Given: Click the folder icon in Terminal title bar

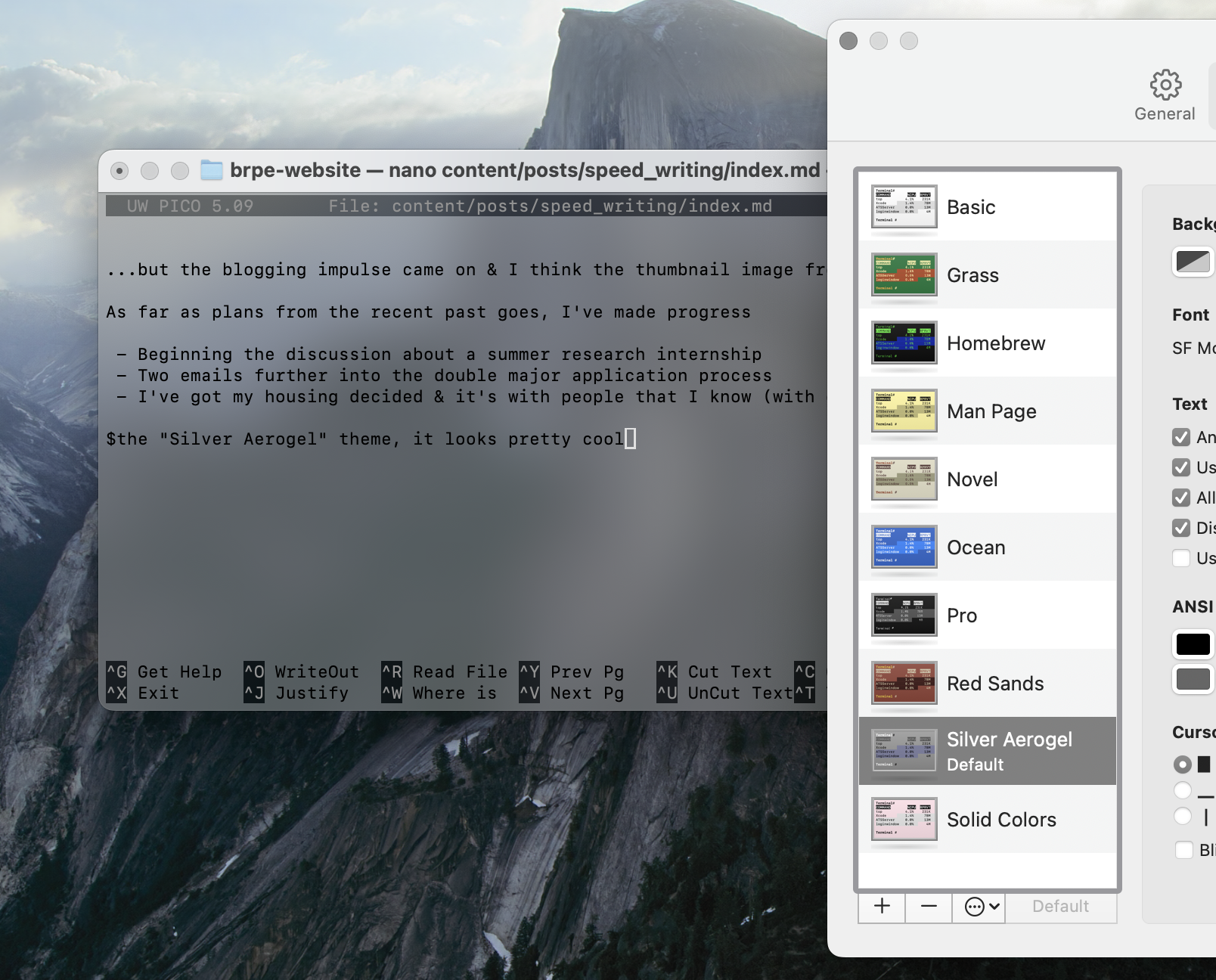Looking at the screenshot, I should pos(212,170).
